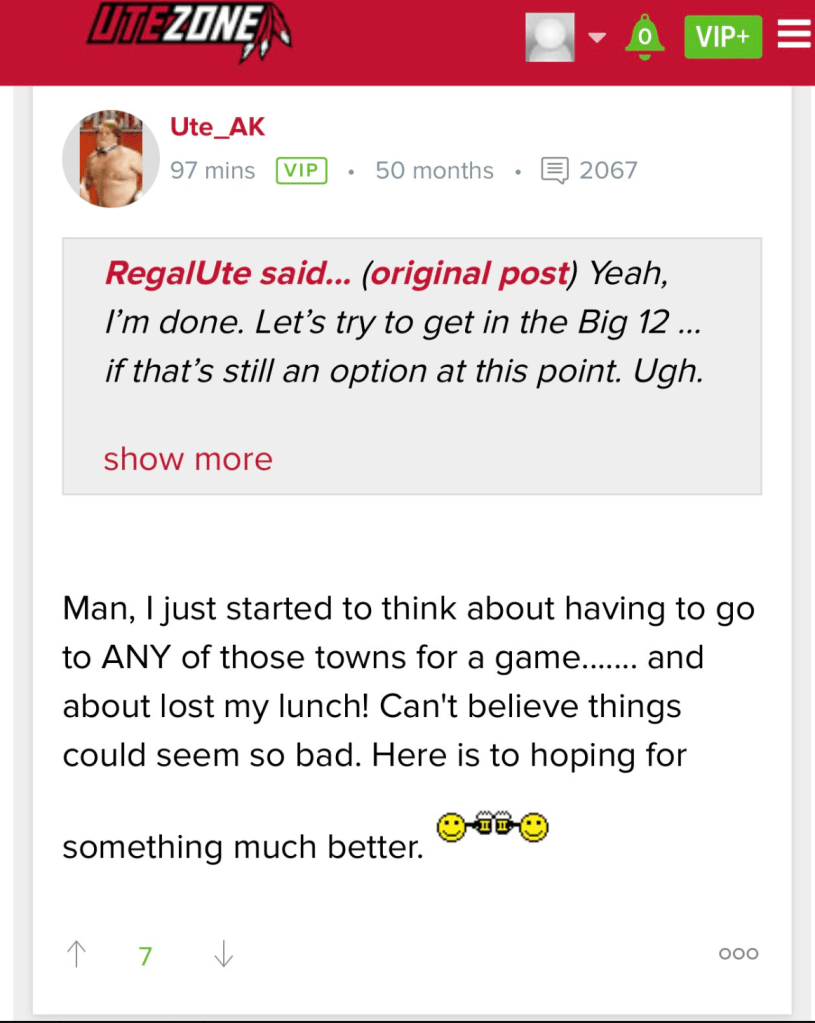Click the vote count 7
This screenshot has width=815, height=1023.
coord(145,957)
